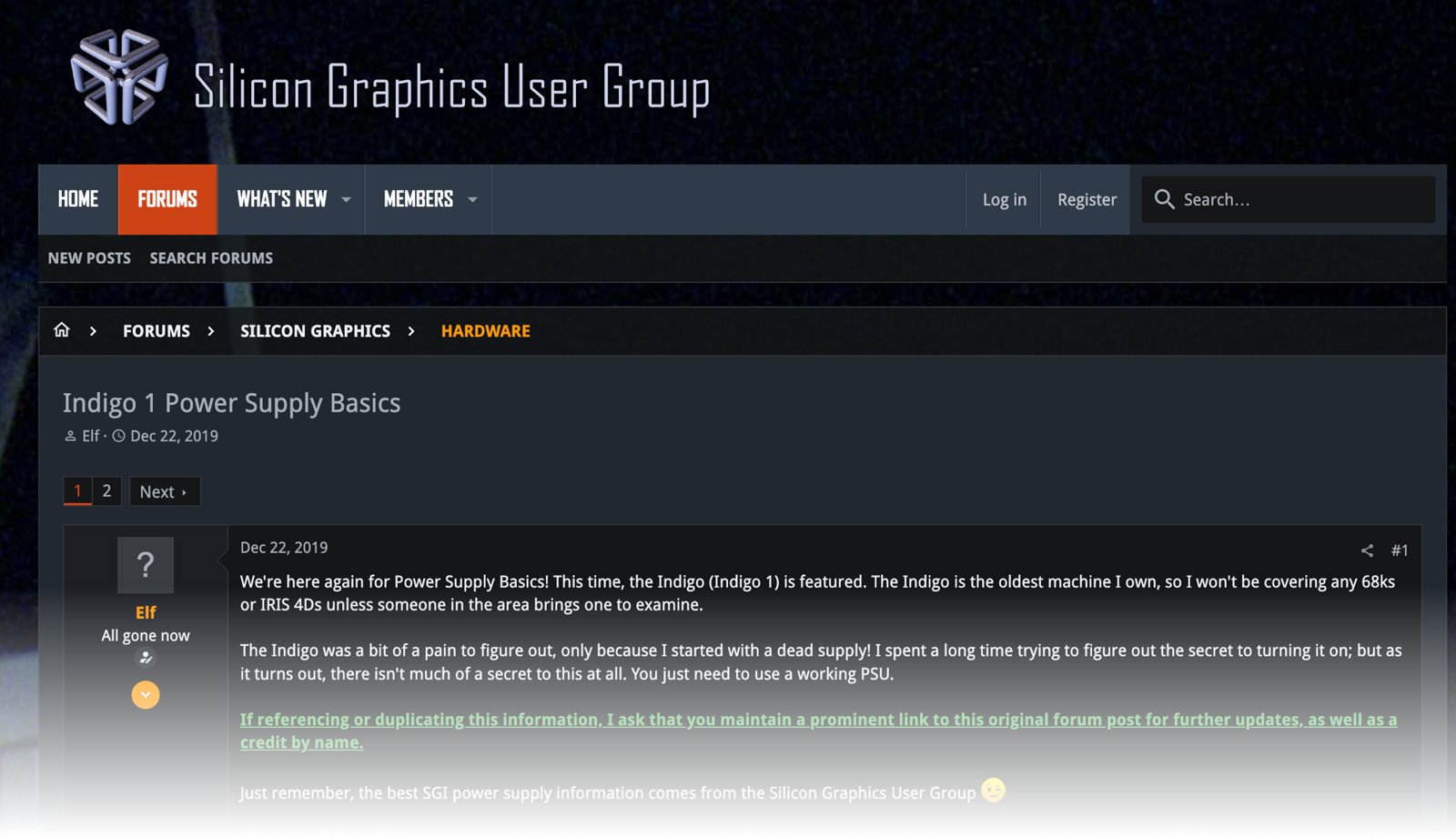
Task: Open the Hardware breadcrumb link
Action: [486, 331]
